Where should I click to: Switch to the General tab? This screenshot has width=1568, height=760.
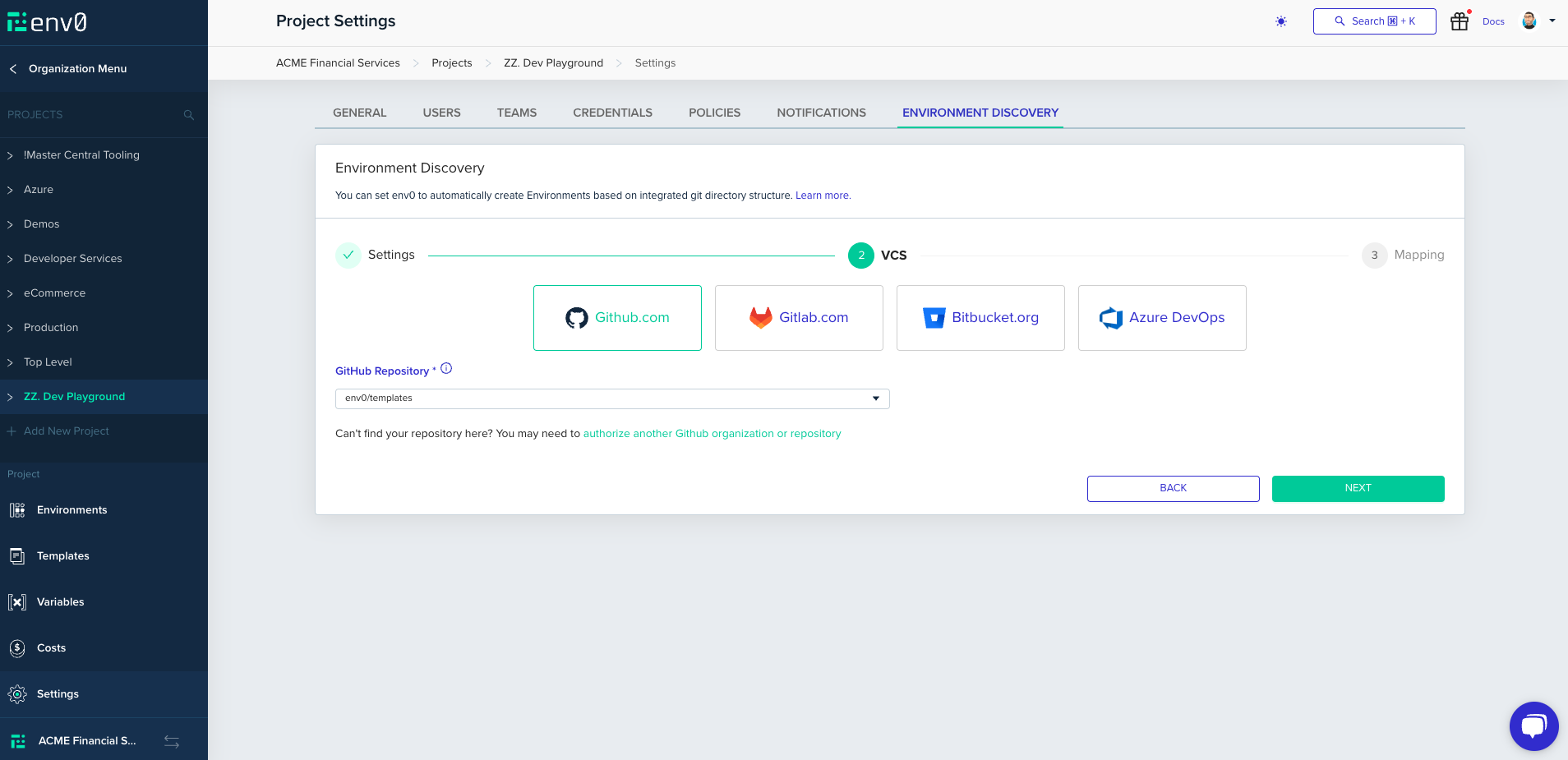(x=359, y=113)
